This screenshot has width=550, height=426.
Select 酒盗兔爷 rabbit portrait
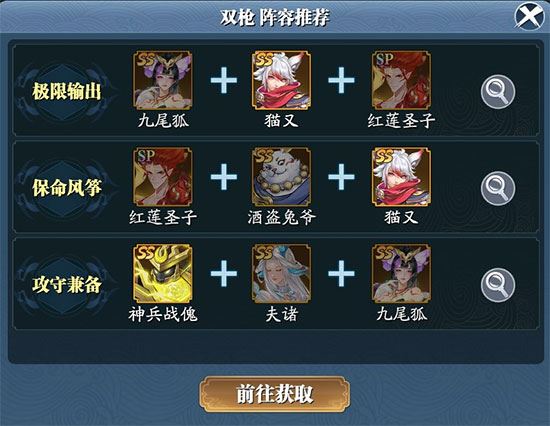coord(281,177)
